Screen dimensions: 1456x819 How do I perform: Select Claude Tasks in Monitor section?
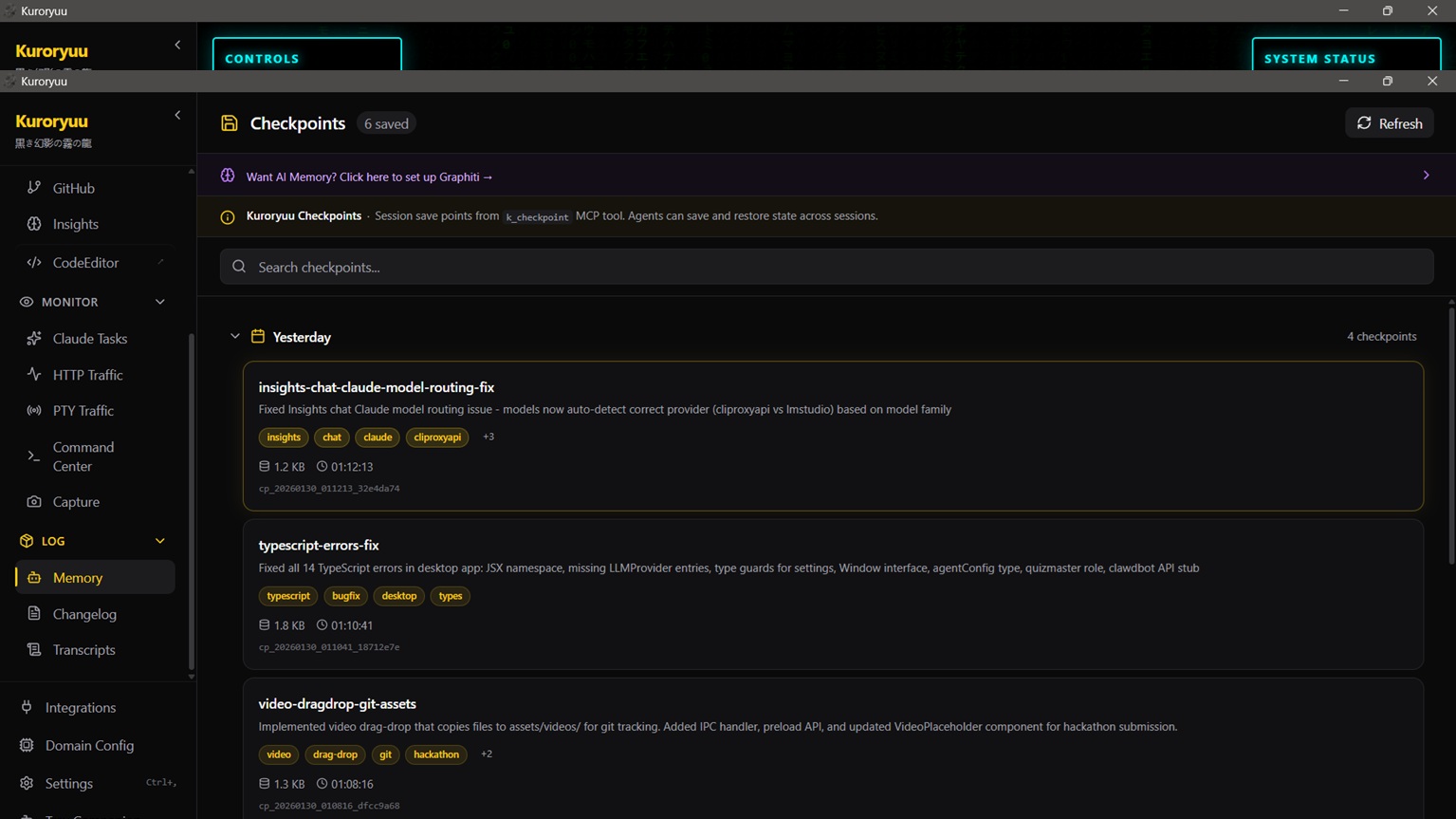pyautogui.click(x=89, y=339)
